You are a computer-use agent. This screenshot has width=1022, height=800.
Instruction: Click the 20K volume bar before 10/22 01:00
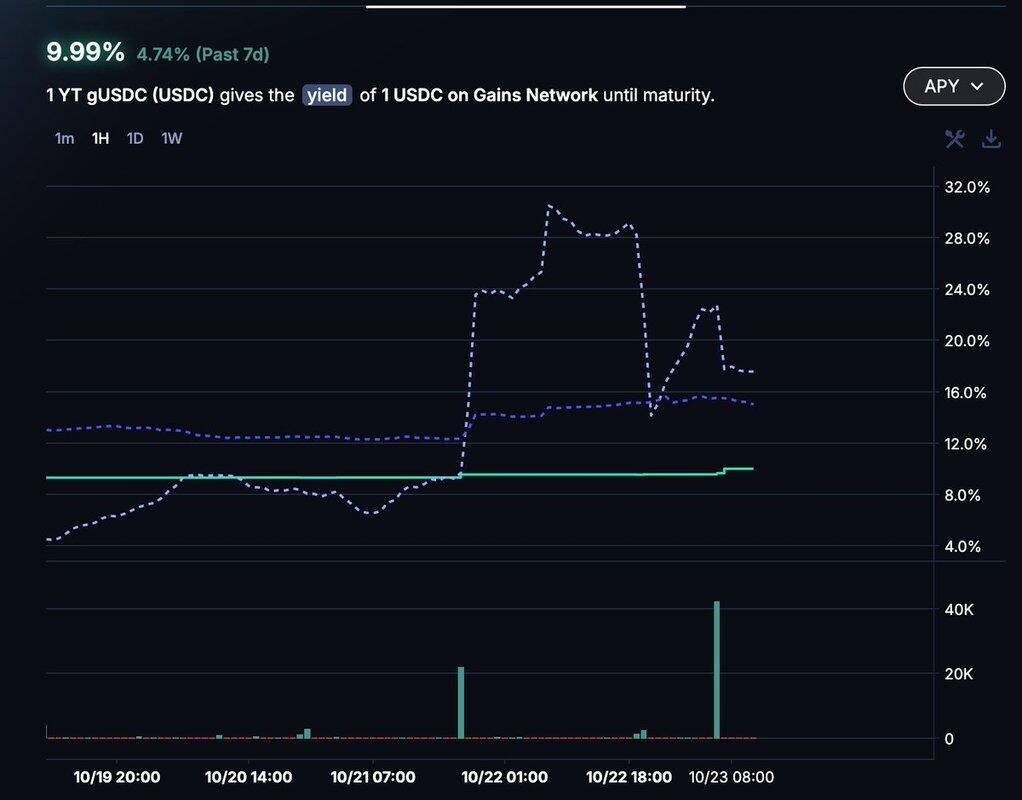461,701
